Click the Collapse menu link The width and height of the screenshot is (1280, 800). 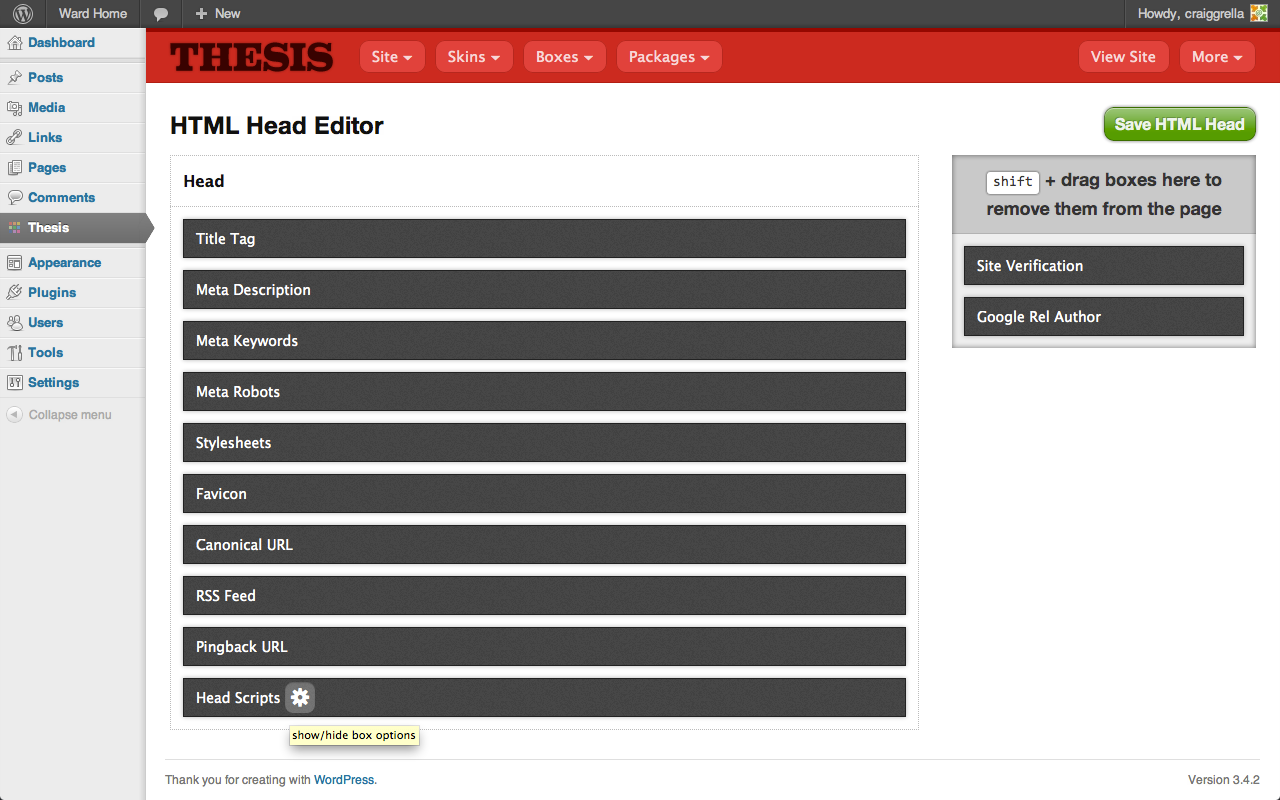[70, 415]
